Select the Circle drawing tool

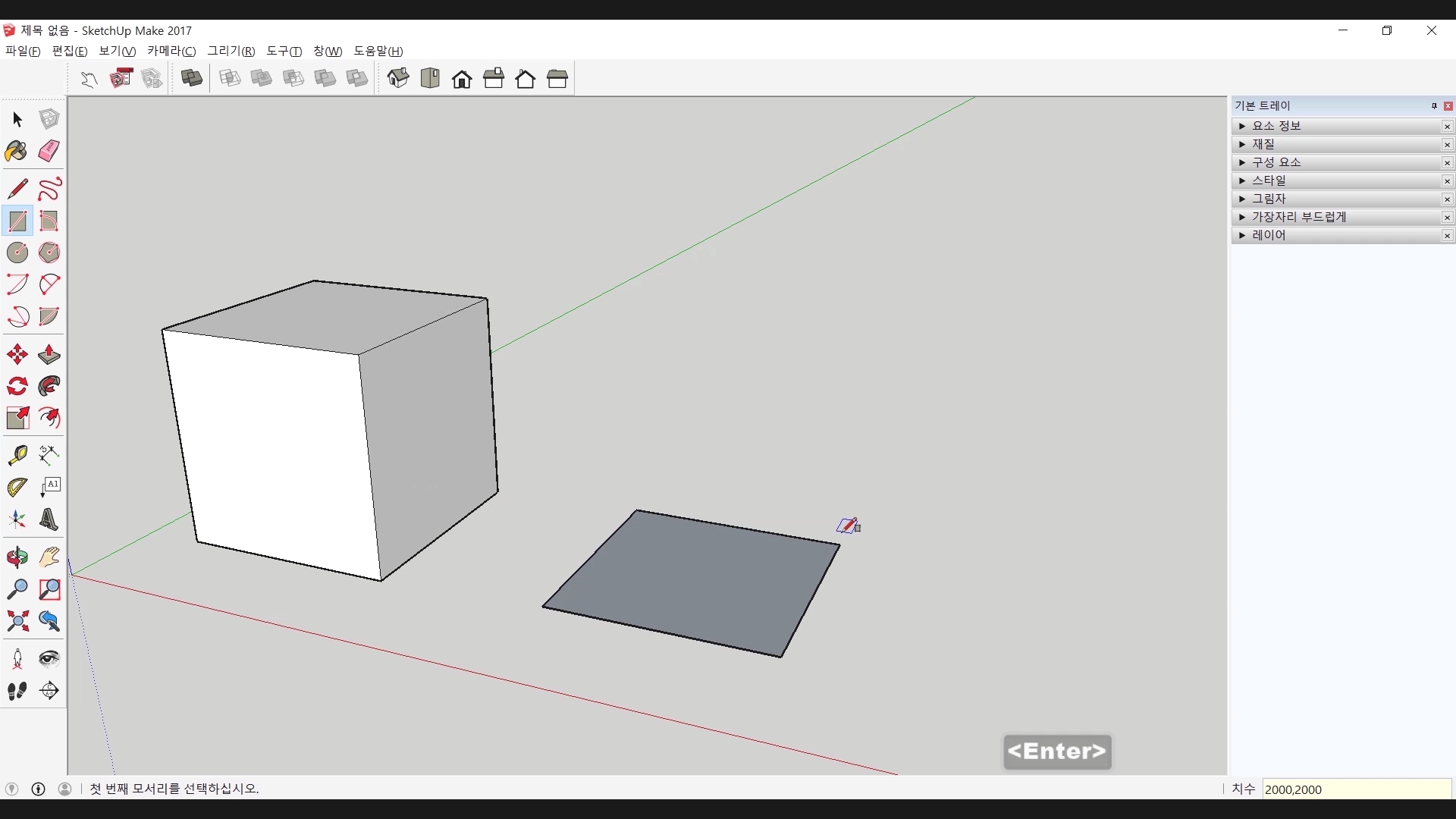click(x=17, y=253)
